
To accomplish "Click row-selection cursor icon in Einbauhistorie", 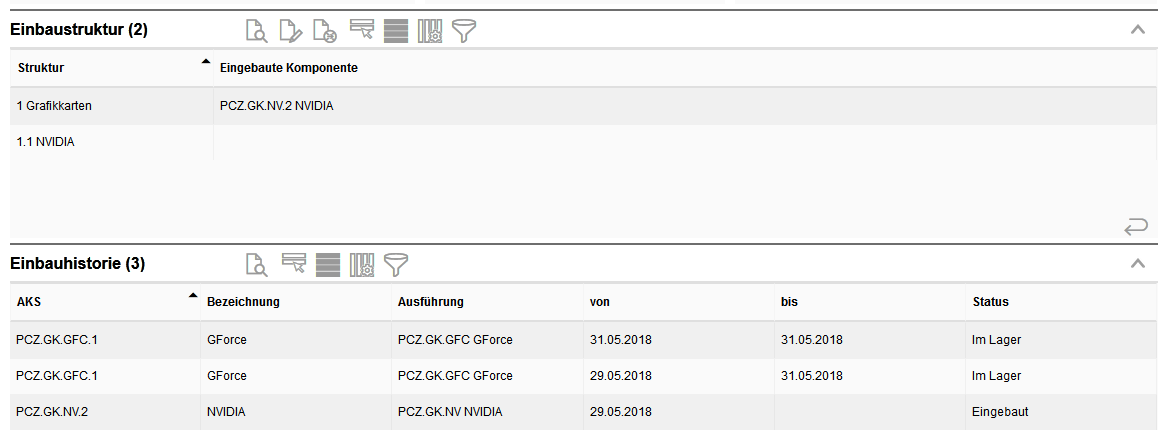I will pos(294,265).
